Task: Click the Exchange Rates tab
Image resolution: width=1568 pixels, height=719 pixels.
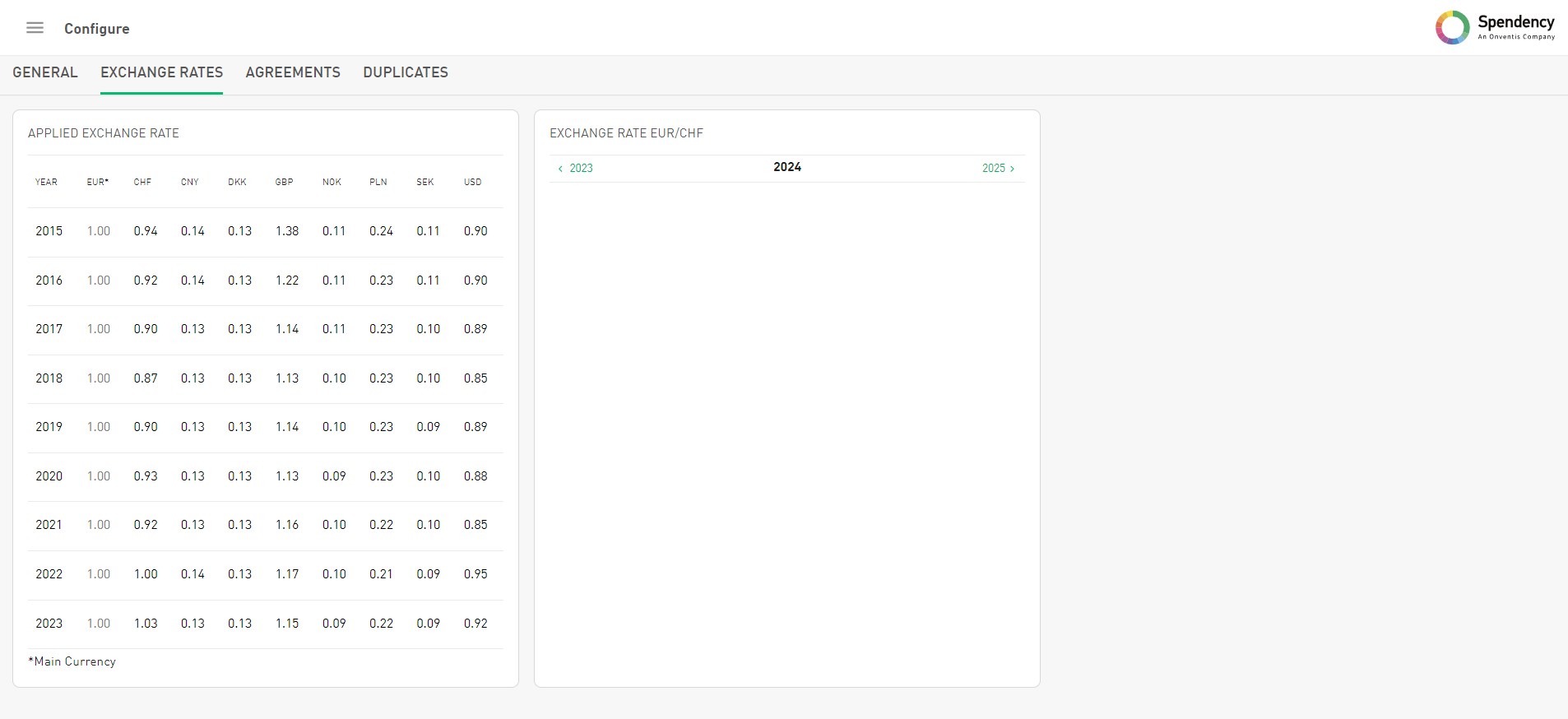Action: click(161, 72)
